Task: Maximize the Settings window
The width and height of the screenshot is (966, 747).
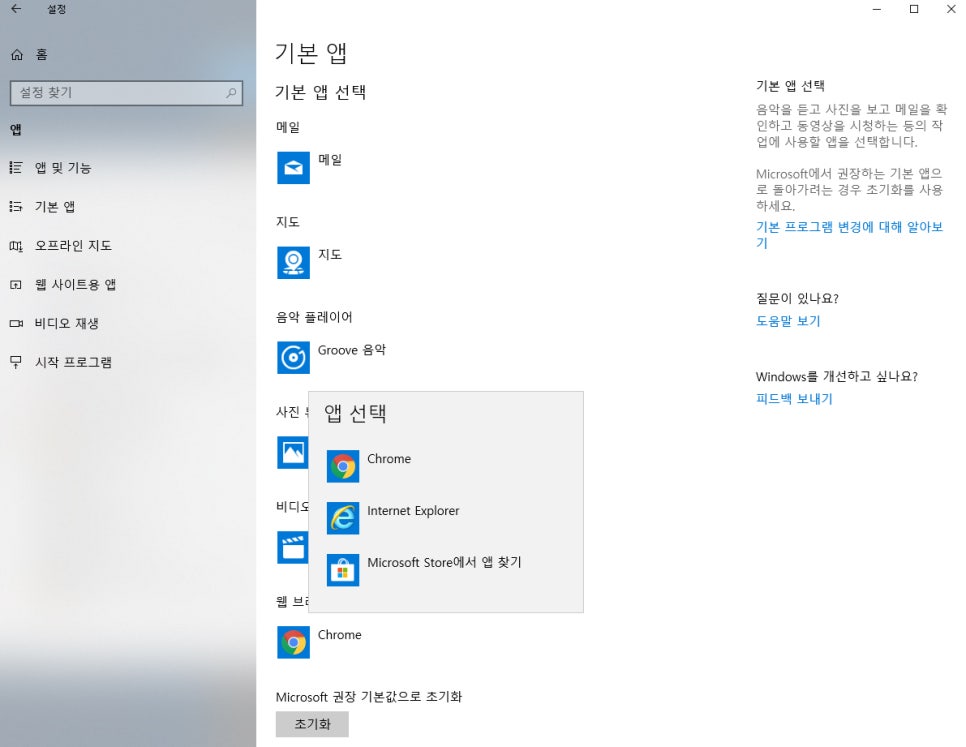Action: (914, 9)
